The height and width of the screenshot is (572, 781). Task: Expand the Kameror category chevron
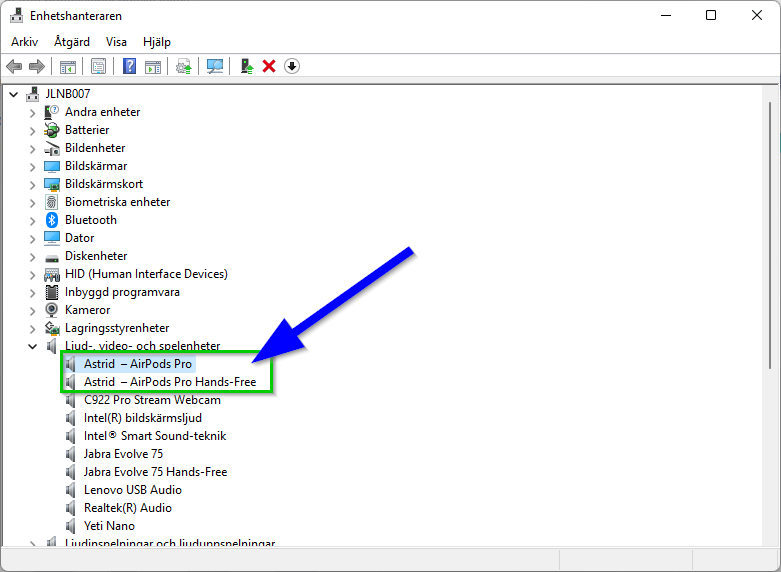(x=33, y=310)
